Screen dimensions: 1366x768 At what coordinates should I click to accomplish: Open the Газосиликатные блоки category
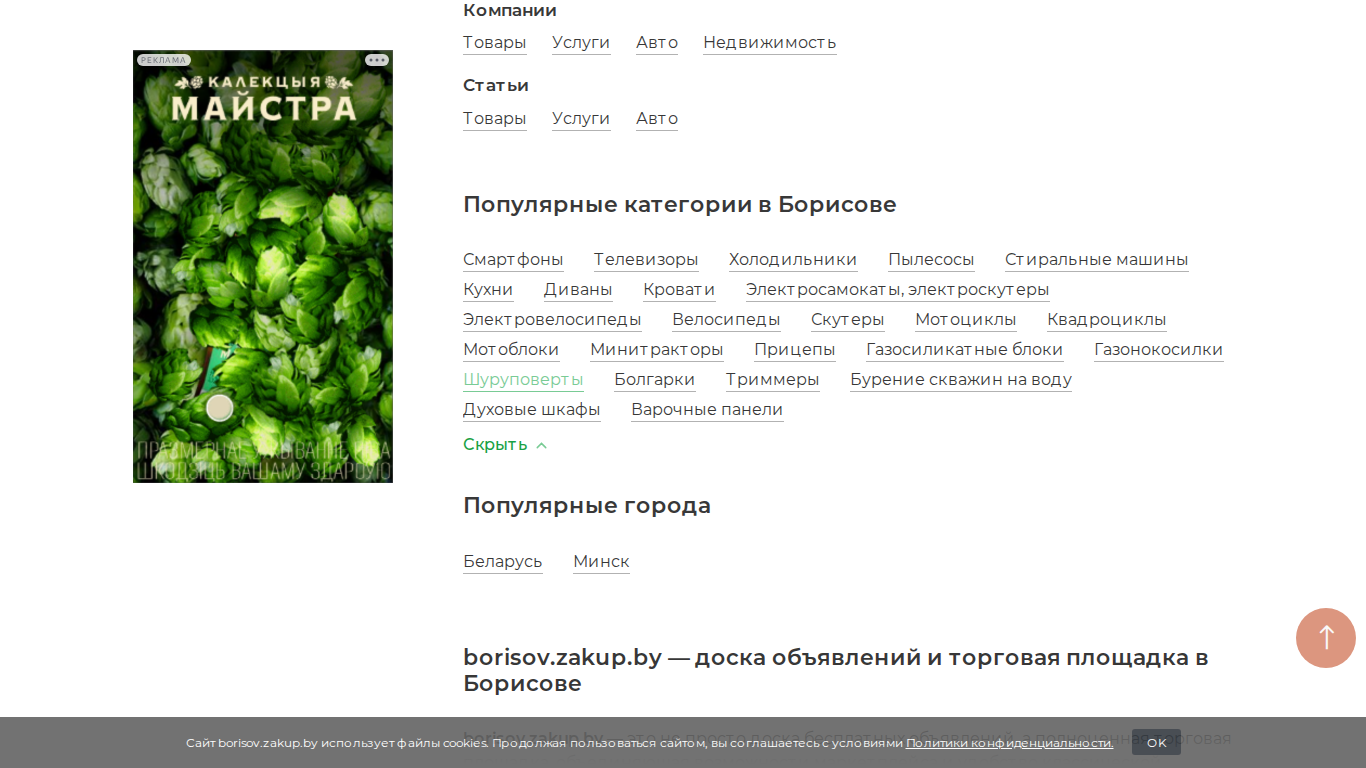965,350
